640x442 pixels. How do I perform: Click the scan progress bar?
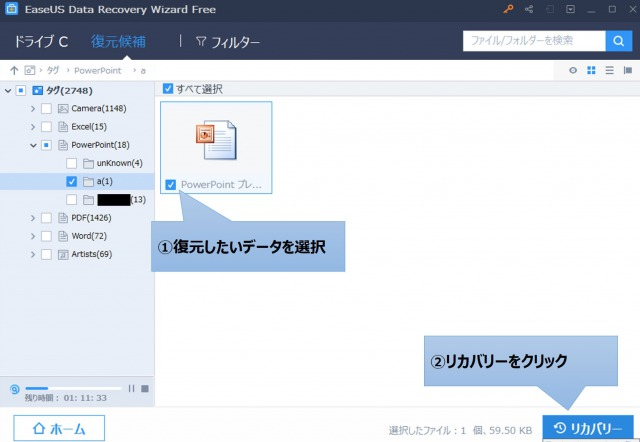click(x=73, y=388)
